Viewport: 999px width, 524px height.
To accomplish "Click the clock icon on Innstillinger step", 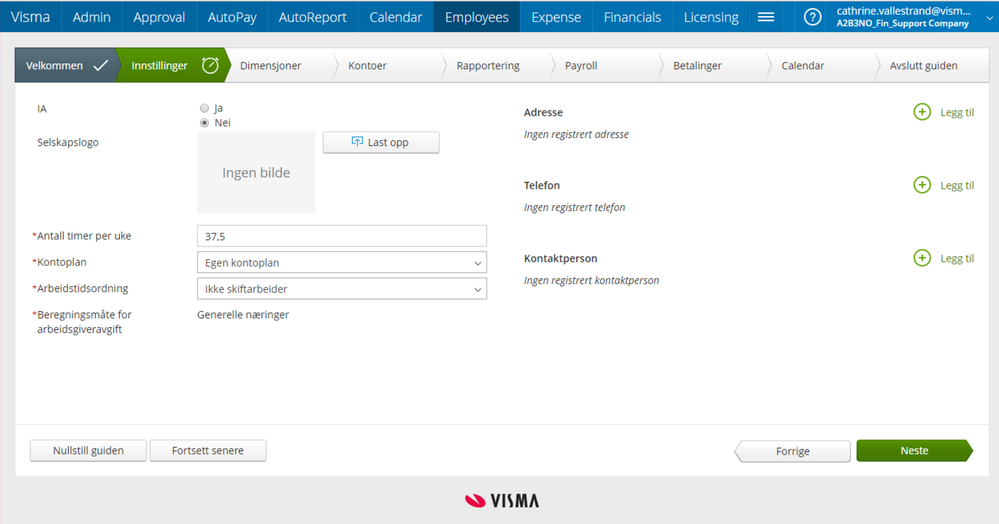I will (x=210, y=65).
